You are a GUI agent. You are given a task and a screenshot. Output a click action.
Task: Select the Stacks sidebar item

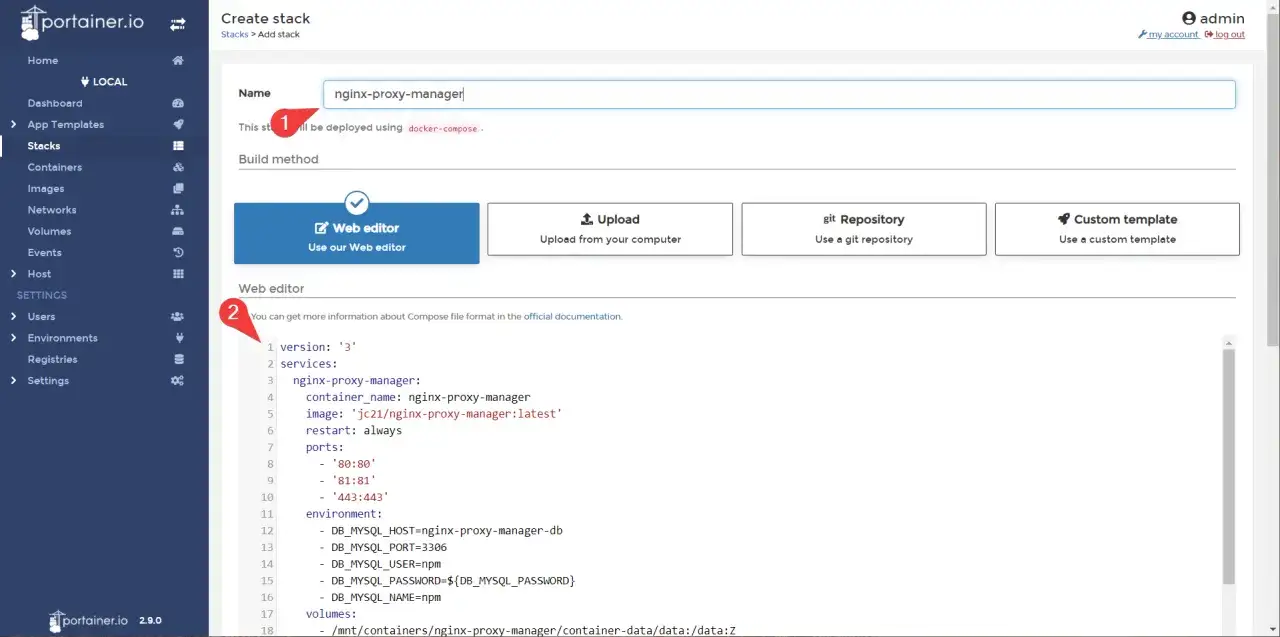[104, 146]
